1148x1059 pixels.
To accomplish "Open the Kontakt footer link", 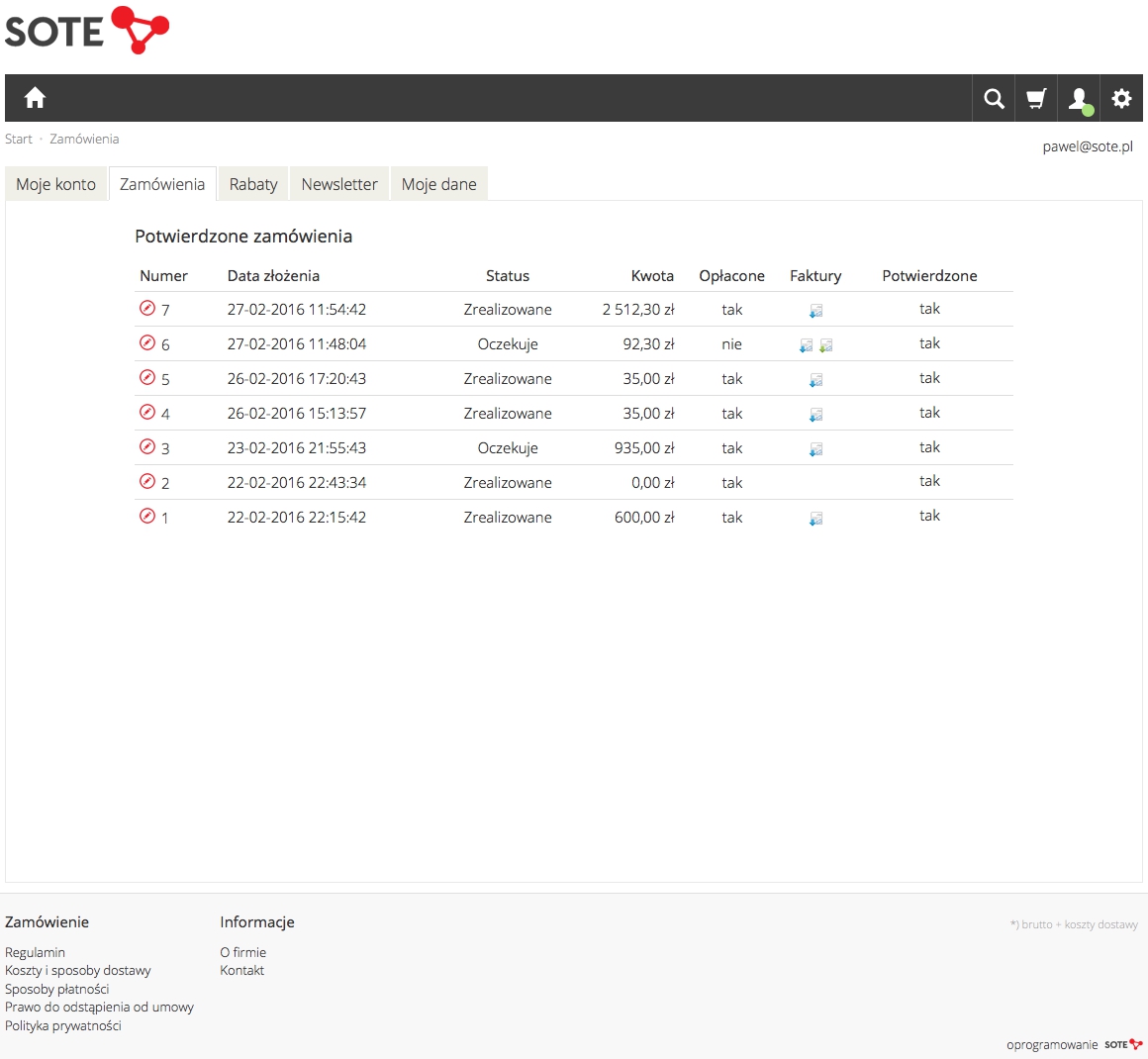I will (242, 970).
